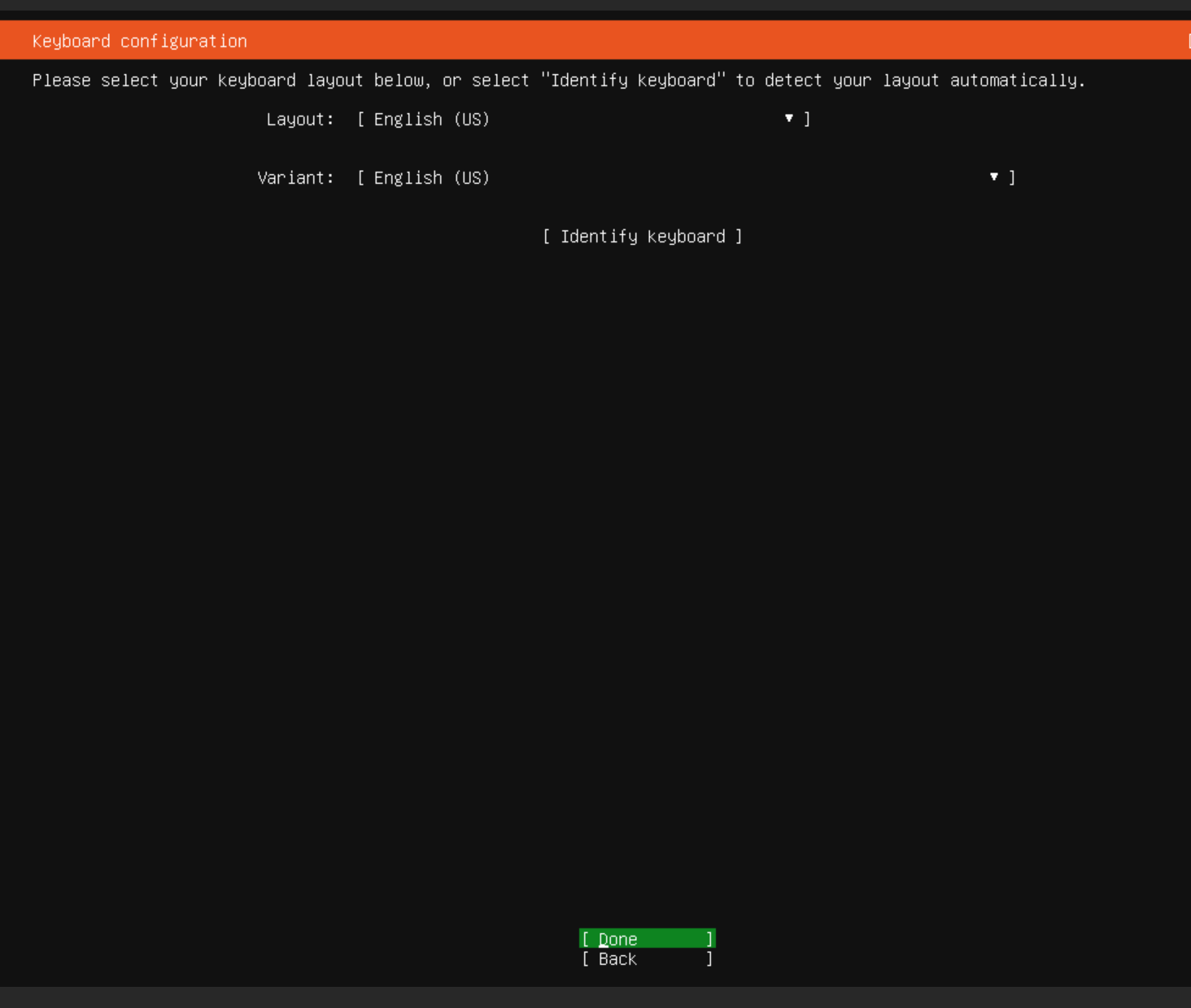Viewport: 1191px width, 1008px height.
Task: Click the "Variant:" field label
Action: click(x=295, y=178)
